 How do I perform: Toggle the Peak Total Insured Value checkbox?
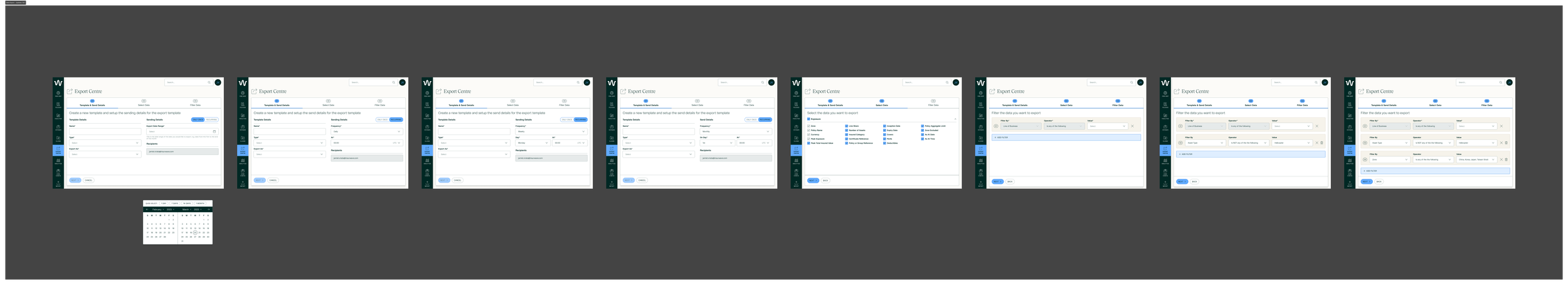pyautogui.click(x=808, y=143)
